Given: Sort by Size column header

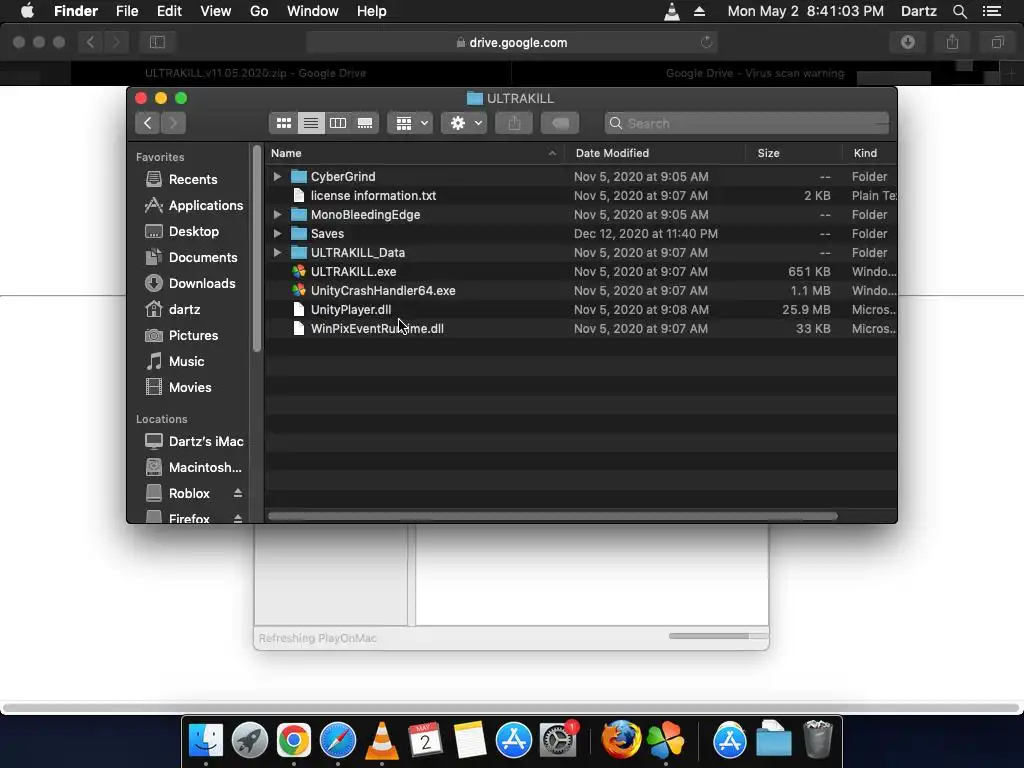Looking at the screenshot, I should [794, 153].
